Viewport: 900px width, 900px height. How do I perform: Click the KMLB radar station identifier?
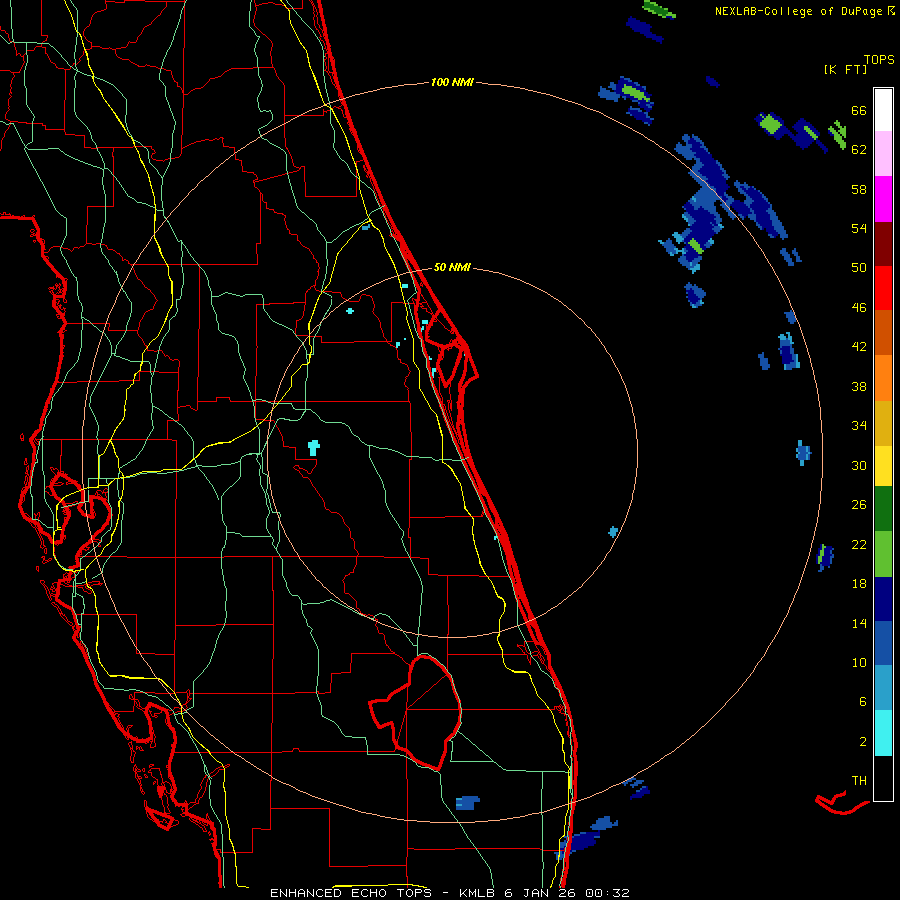point(479,893)
